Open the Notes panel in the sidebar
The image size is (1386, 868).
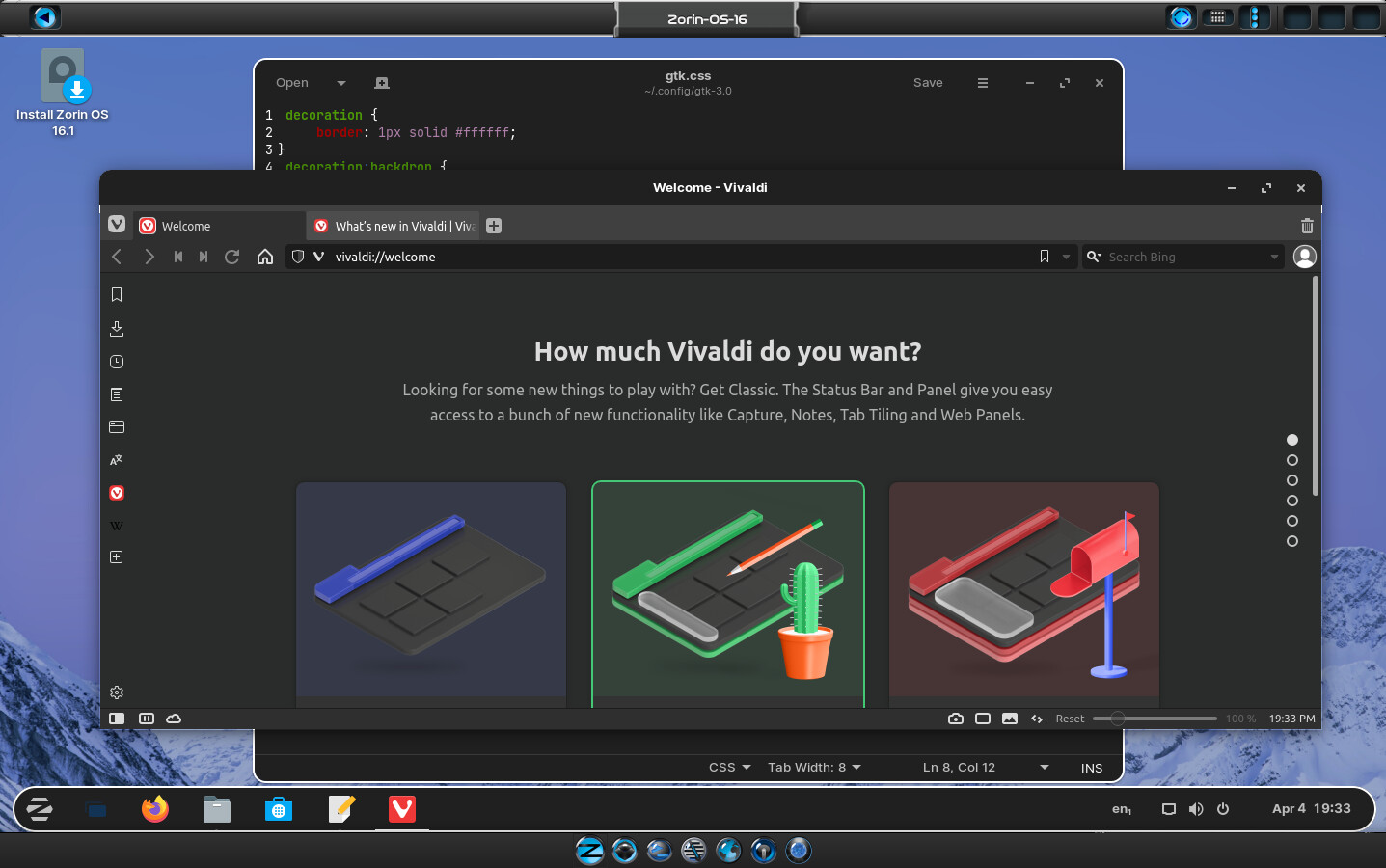tap(117, 394)
